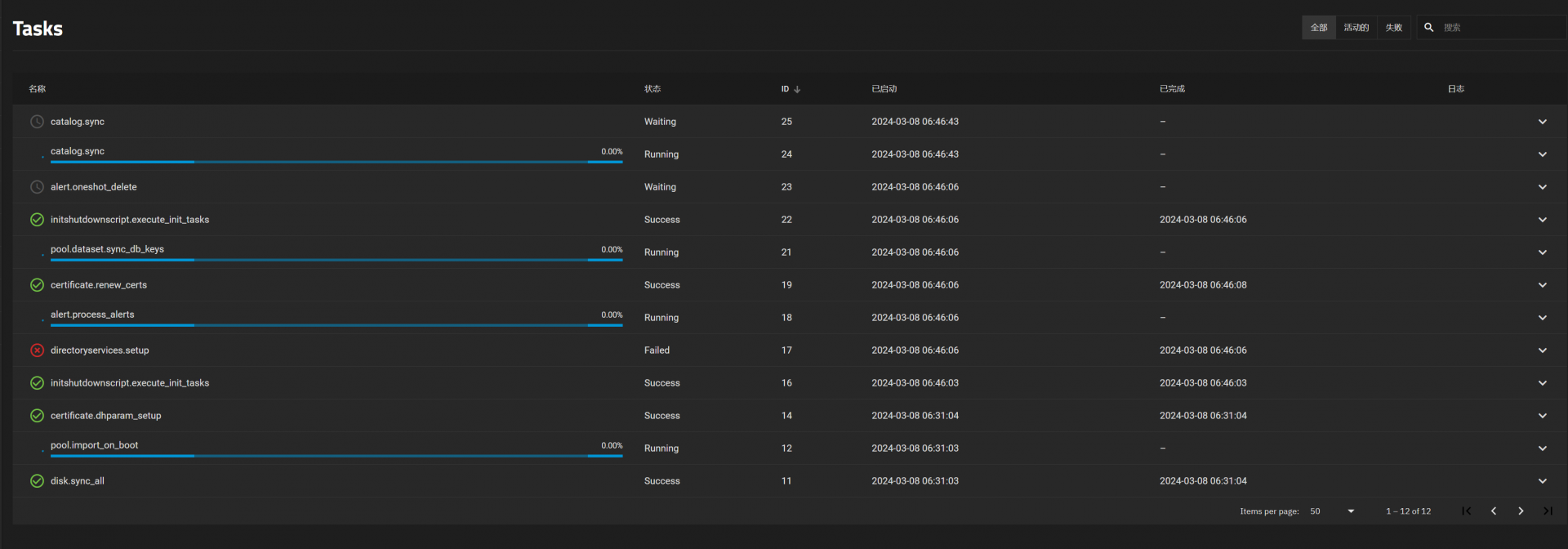Jump to the first page icon
The image size is (1568, 549).
click(1466, 511)
